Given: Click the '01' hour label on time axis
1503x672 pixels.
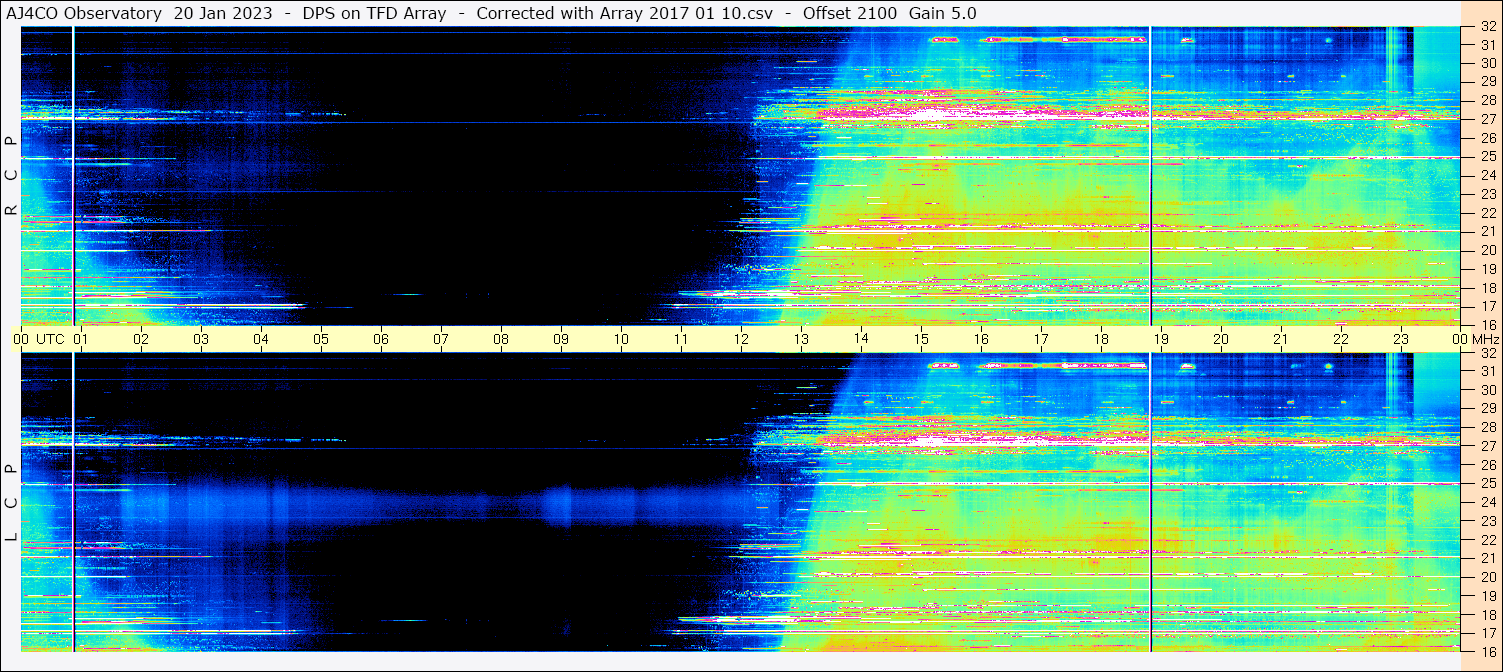Looking at the screenshot, I should 81,339.
